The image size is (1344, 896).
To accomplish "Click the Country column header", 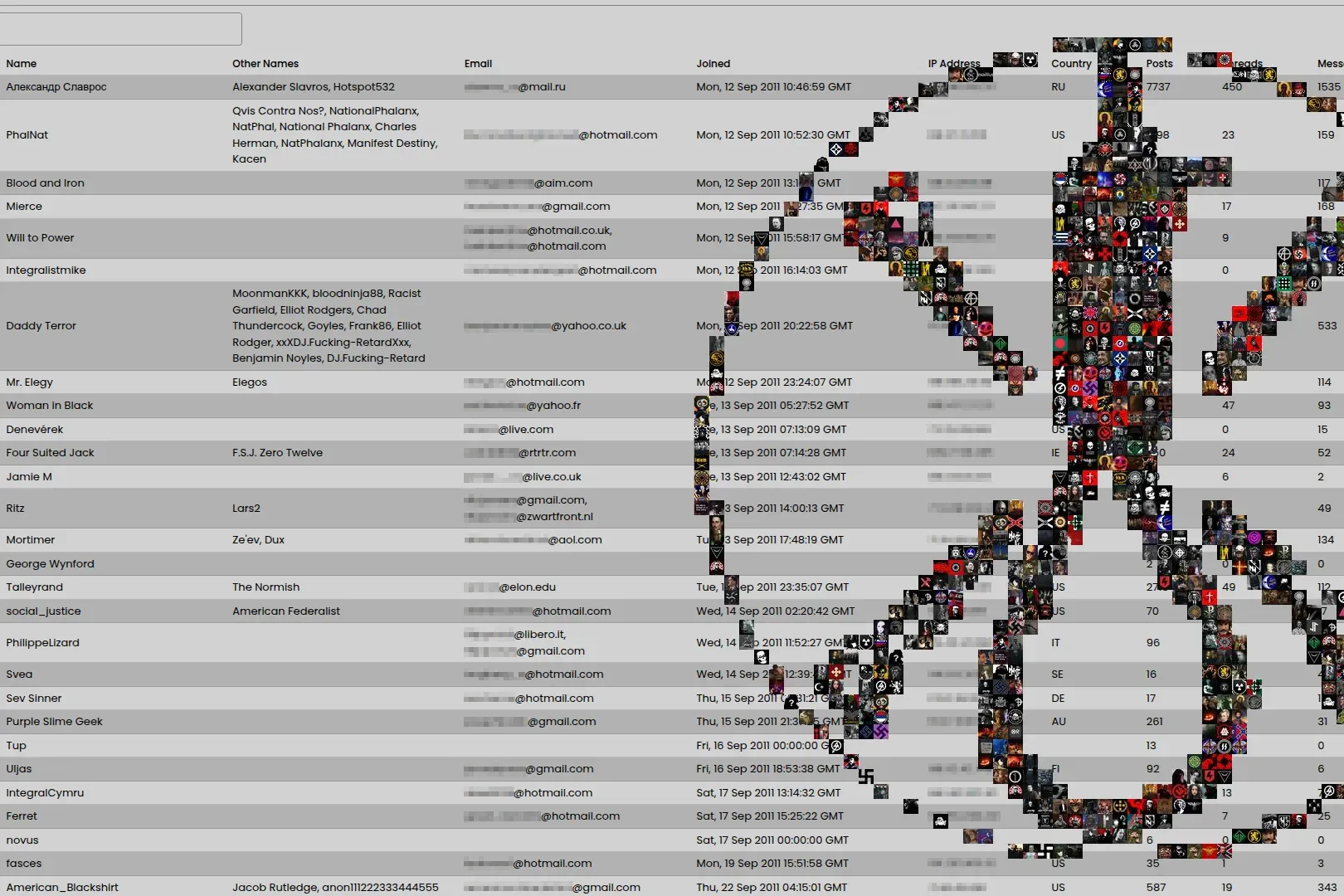I will pyautogui.click(x=1071, y=63).
